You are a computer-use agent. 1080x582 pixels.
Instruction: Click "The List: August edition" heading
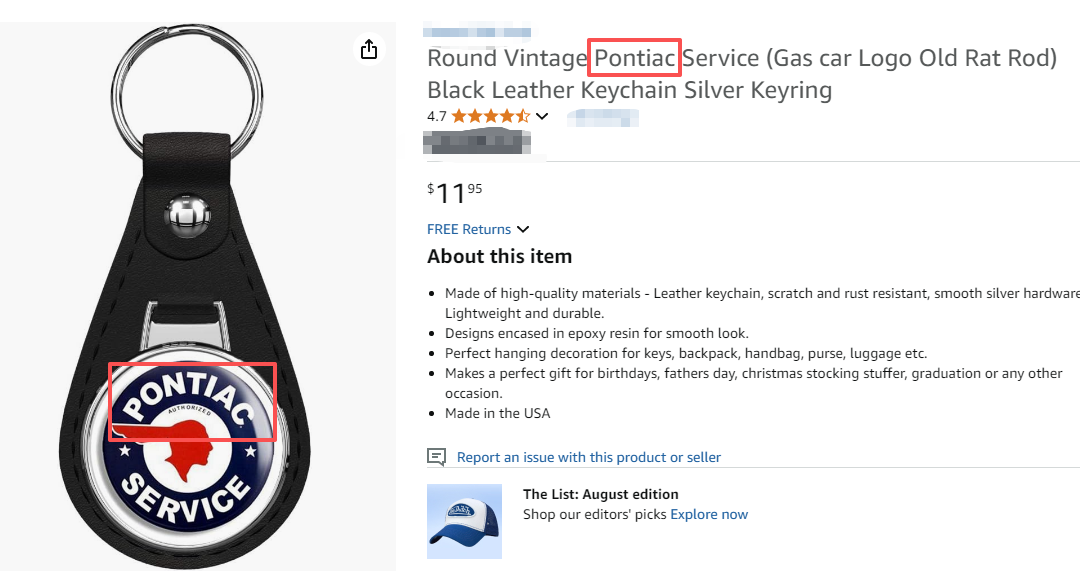pos(600,494)
